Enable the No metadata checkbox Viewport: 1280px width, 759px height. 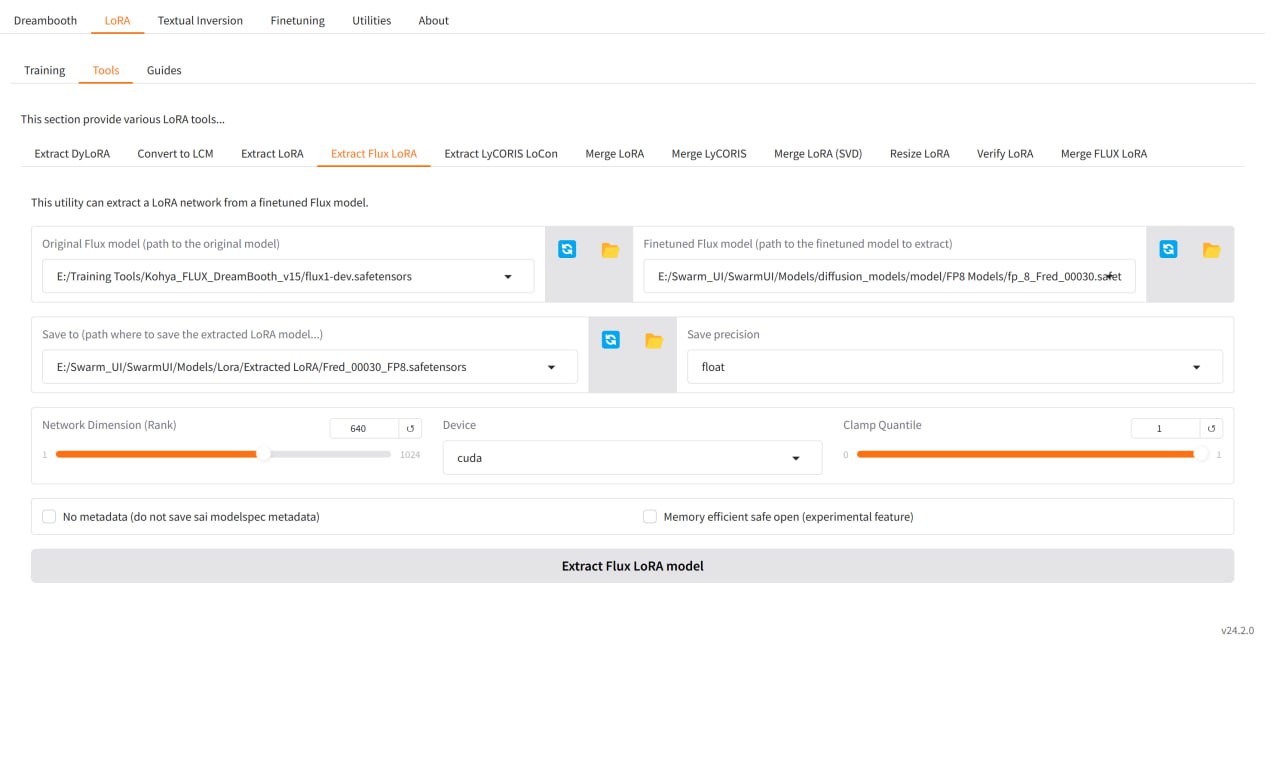click(x=49, y=517)
